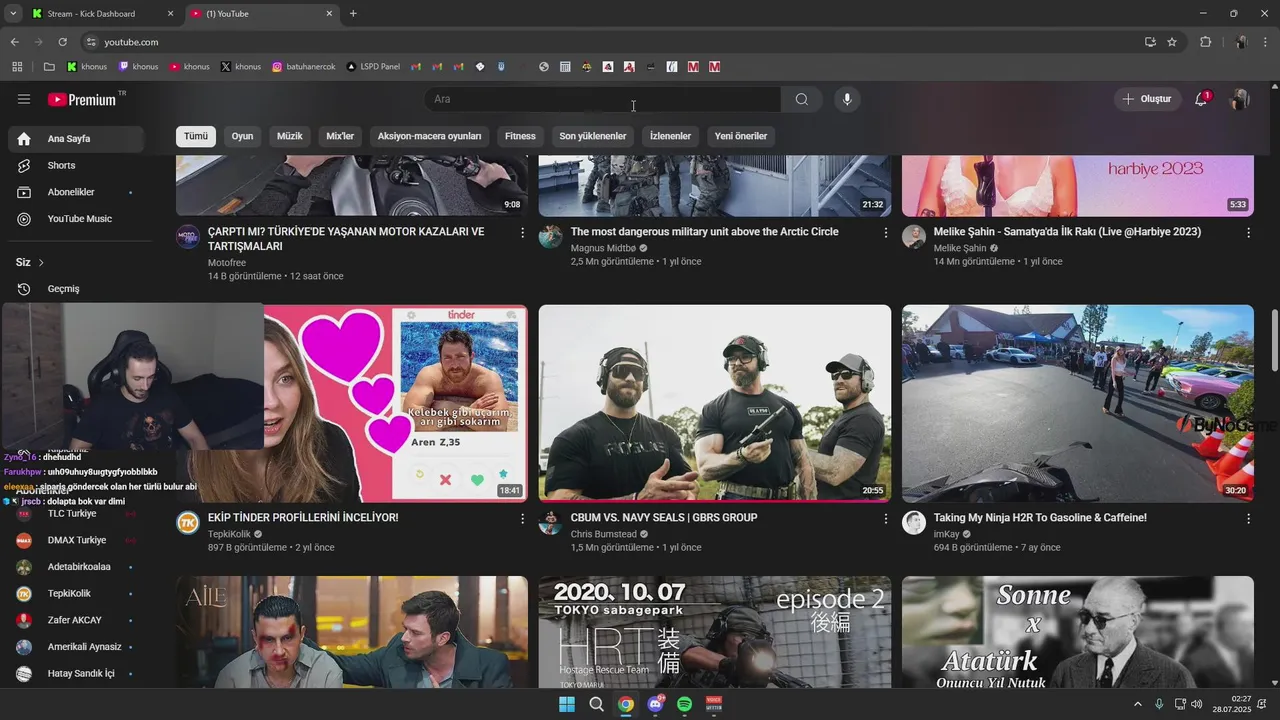
Task: Open the LSPD Panel bookmark
Action: pyautogui.click(x=373, y=67)
